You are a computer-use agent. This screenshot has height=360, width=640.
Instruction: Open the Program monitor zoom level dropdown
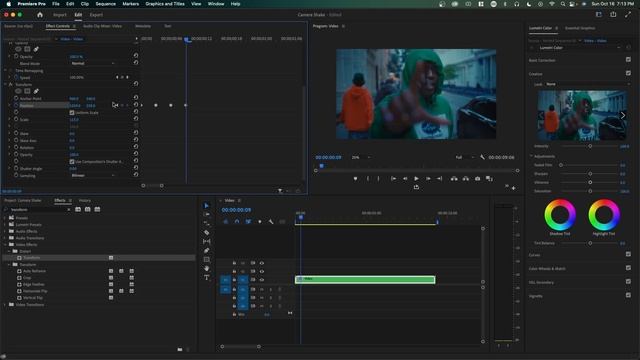(361, 157)
